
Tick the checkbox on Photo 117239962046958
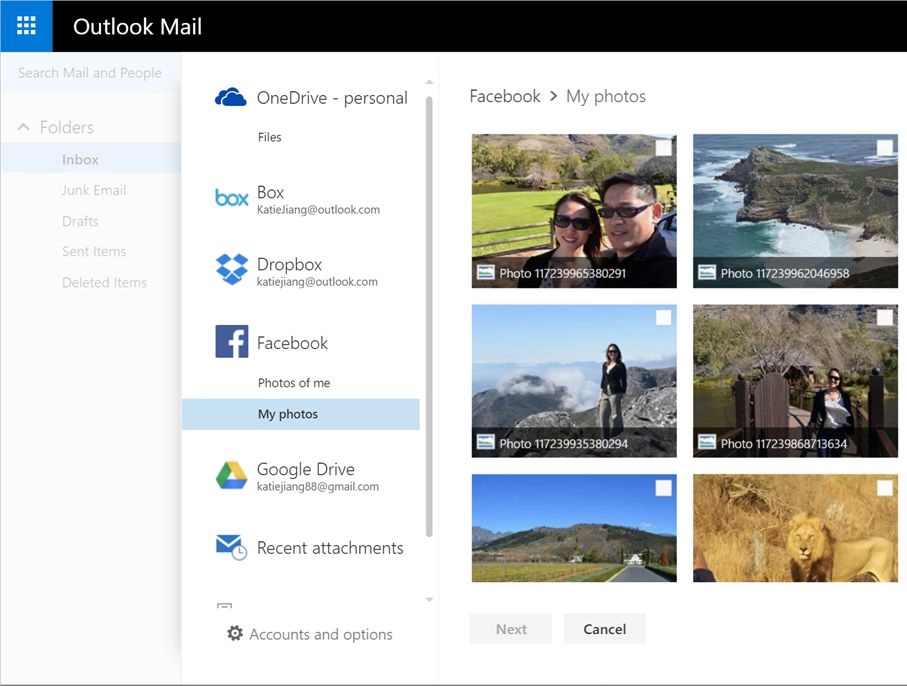click(x=885, y=148)
